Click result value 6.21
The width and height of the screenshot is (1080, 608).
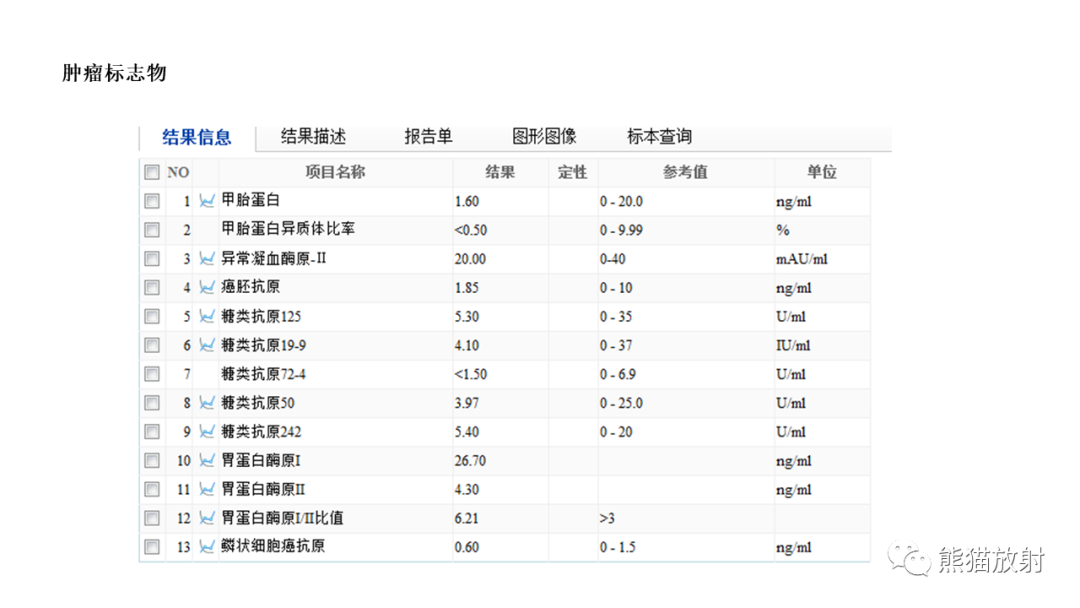(466, 518)
